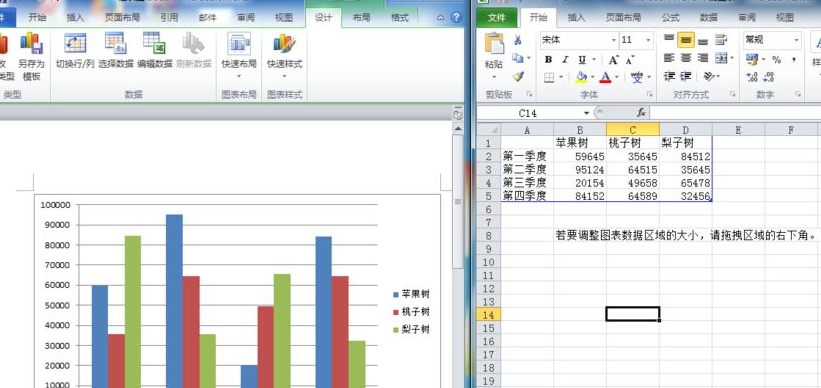Switch to Word 插入 tab
The image size is (821, 388).
[75, 18]
